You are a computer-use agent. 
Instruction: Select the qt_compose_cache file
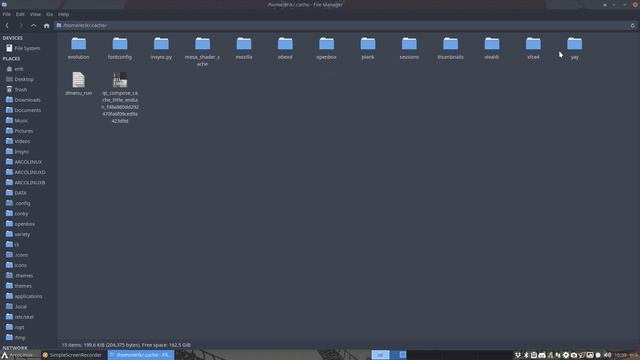tap(120, 98)
